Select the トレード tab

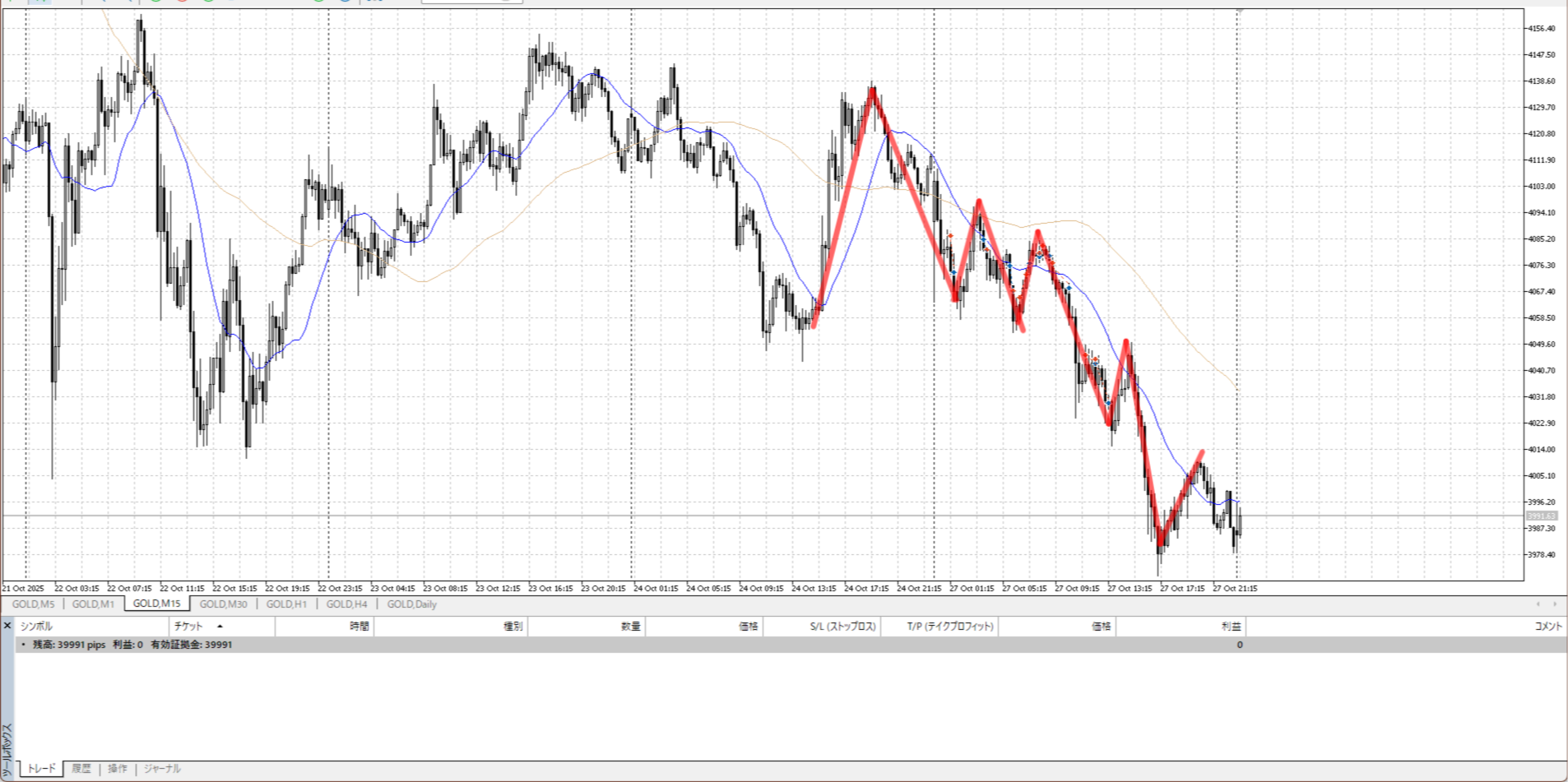coord(41,769)
